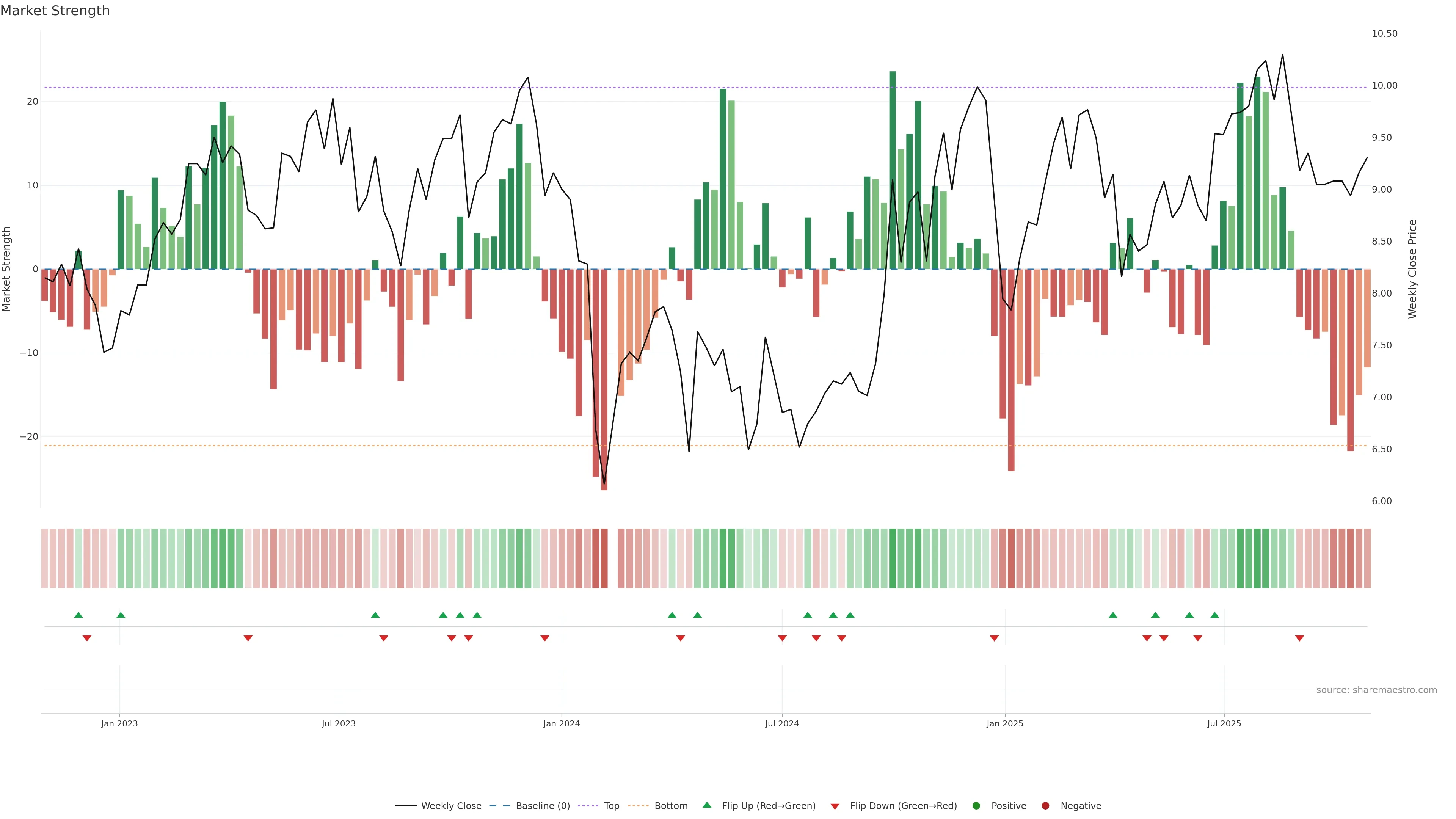Image resolution: width=1456 pixels, height=819 pixels.
Task: Click the first green flip-up triangle marker
Action: 78,615
